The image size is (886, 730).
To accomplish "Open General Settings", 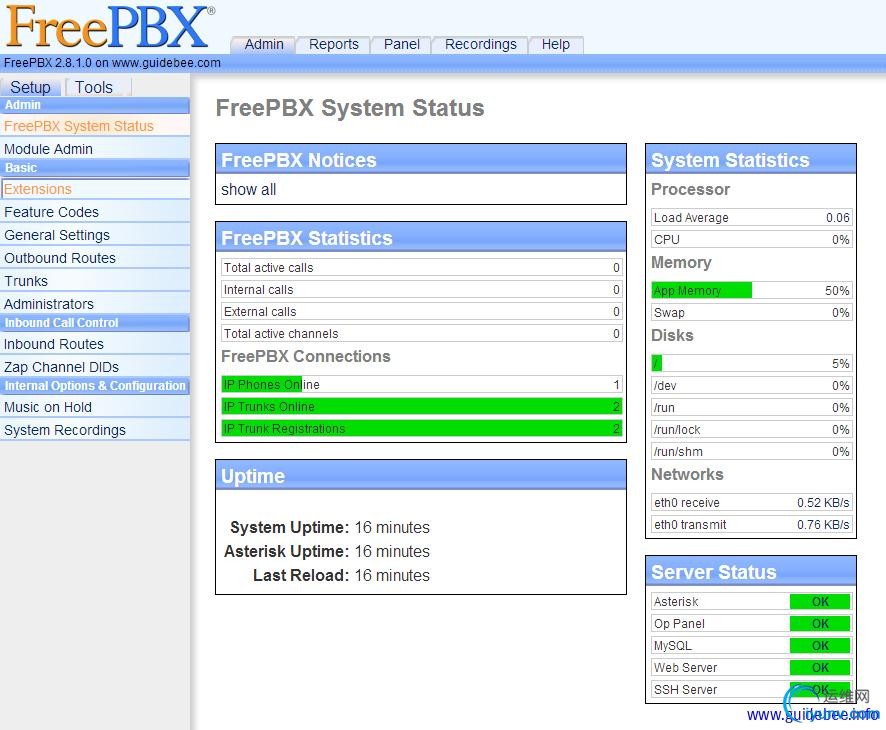I will (x=95, y=235).
